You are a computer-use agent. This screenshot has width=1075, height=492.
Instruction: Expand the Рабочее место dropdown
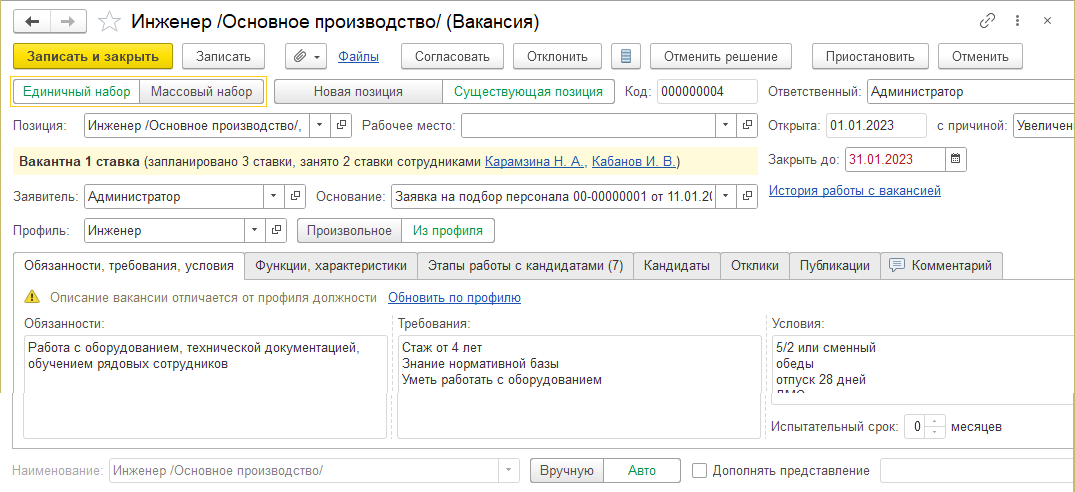(726, 125)
